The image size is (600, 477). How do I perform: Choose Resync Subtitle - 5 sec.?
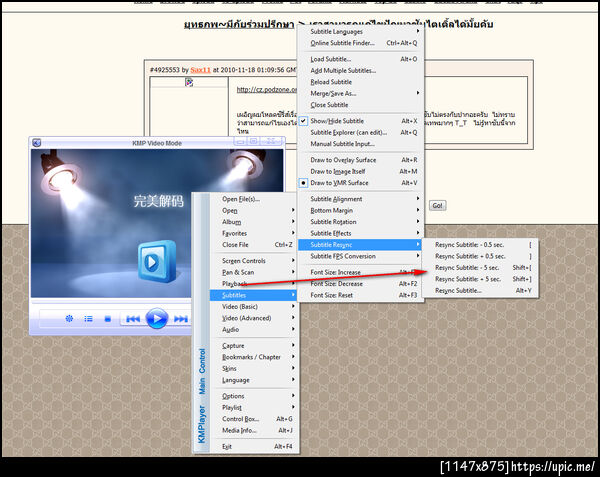coord(481,268)
